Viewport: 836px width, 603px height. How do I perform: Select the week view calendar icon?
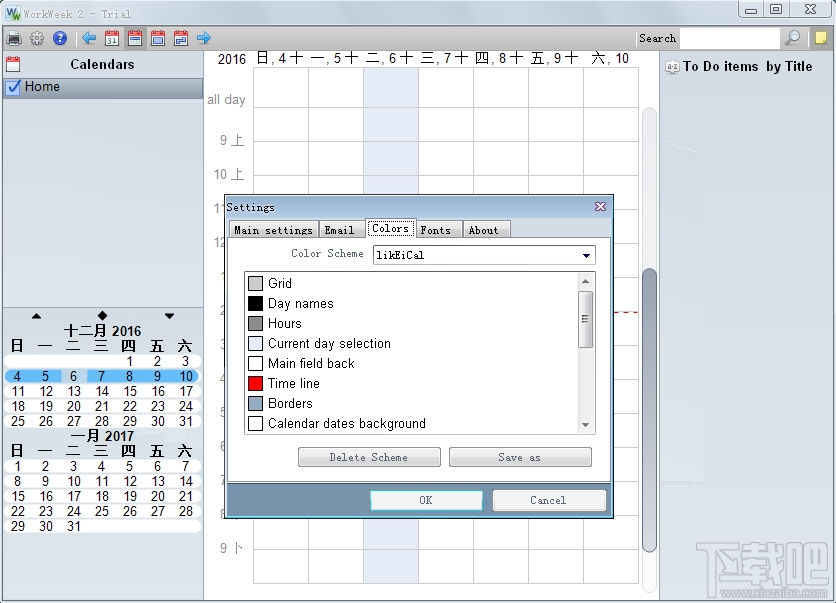click(x=135, y=38)
